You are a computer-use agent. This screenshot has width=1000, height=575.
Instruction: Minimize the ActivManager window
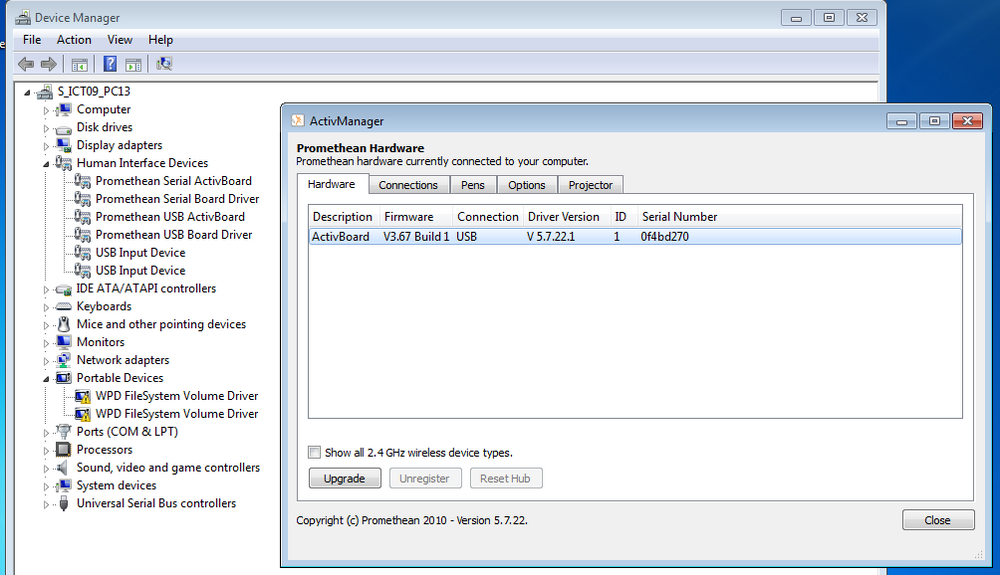click(x=901, y=121)
